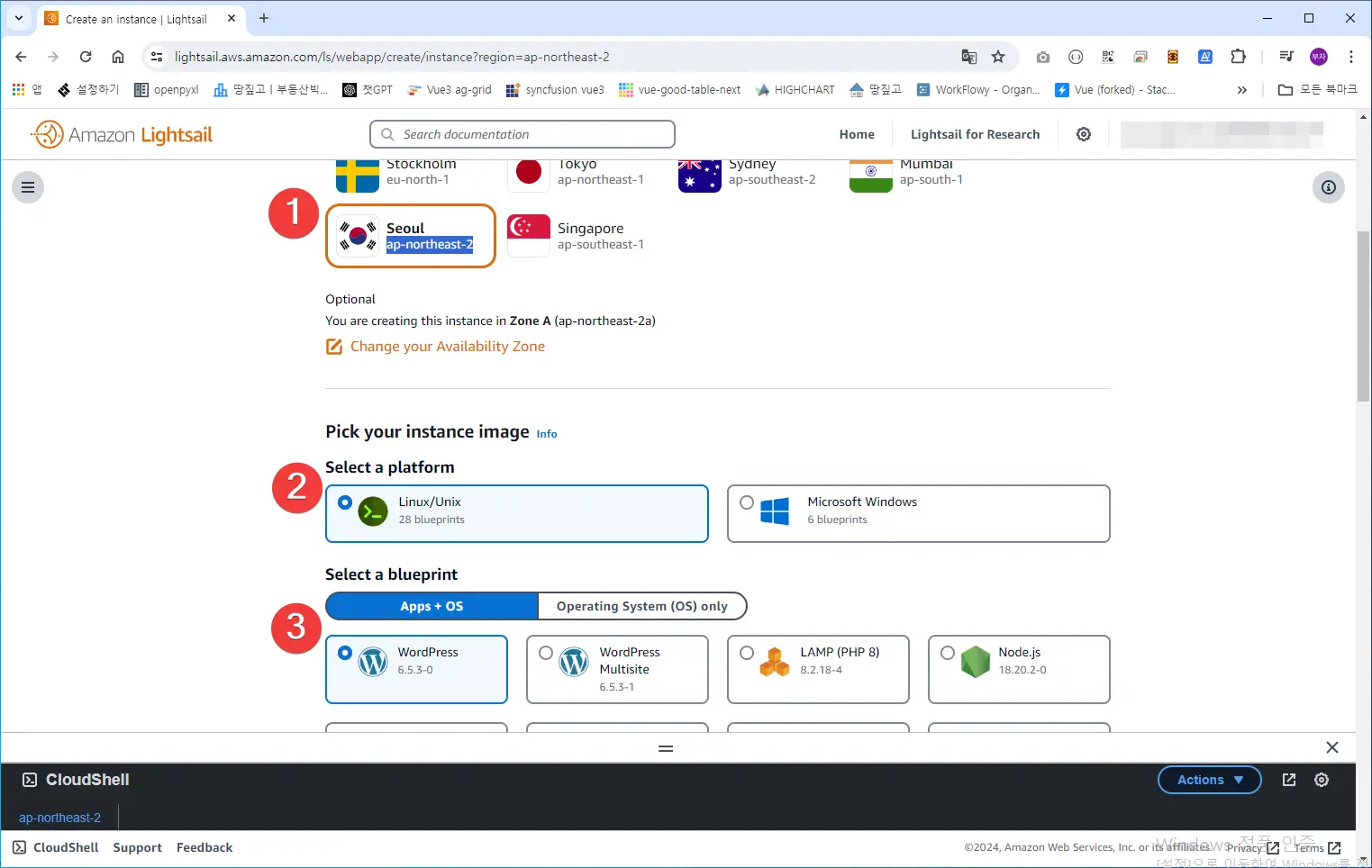Screen dimensions: 1372x868
Task: Select the Microsoft Windows platform radio button
Action: click(747, 502)
